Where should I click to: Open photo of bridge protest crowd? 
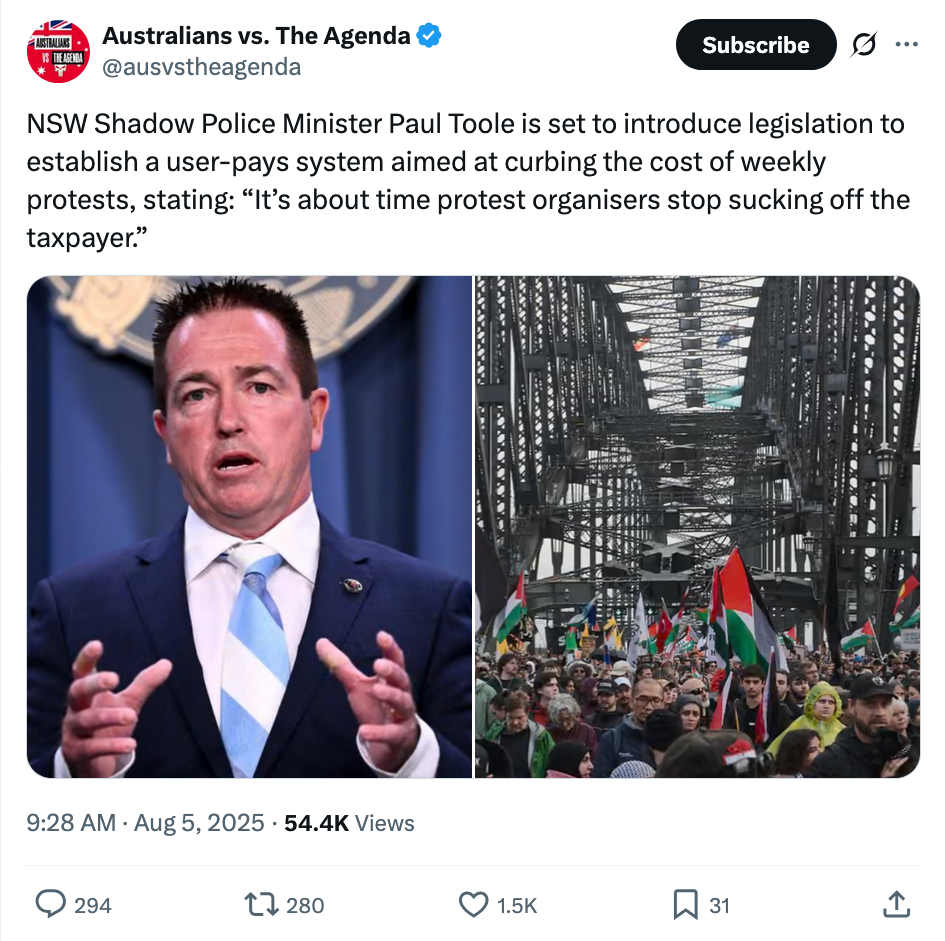tap(697, 527)
